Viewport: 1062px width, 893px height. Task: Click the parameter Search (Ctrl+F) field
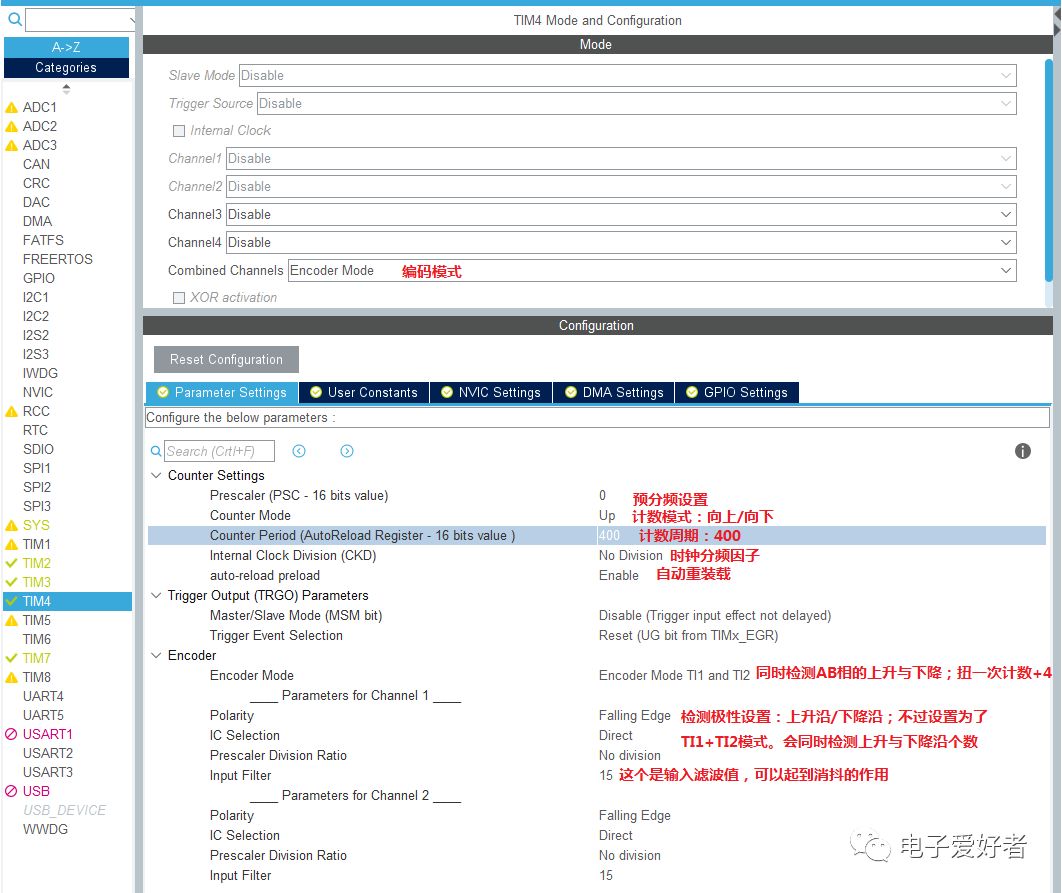coord(219,451)
